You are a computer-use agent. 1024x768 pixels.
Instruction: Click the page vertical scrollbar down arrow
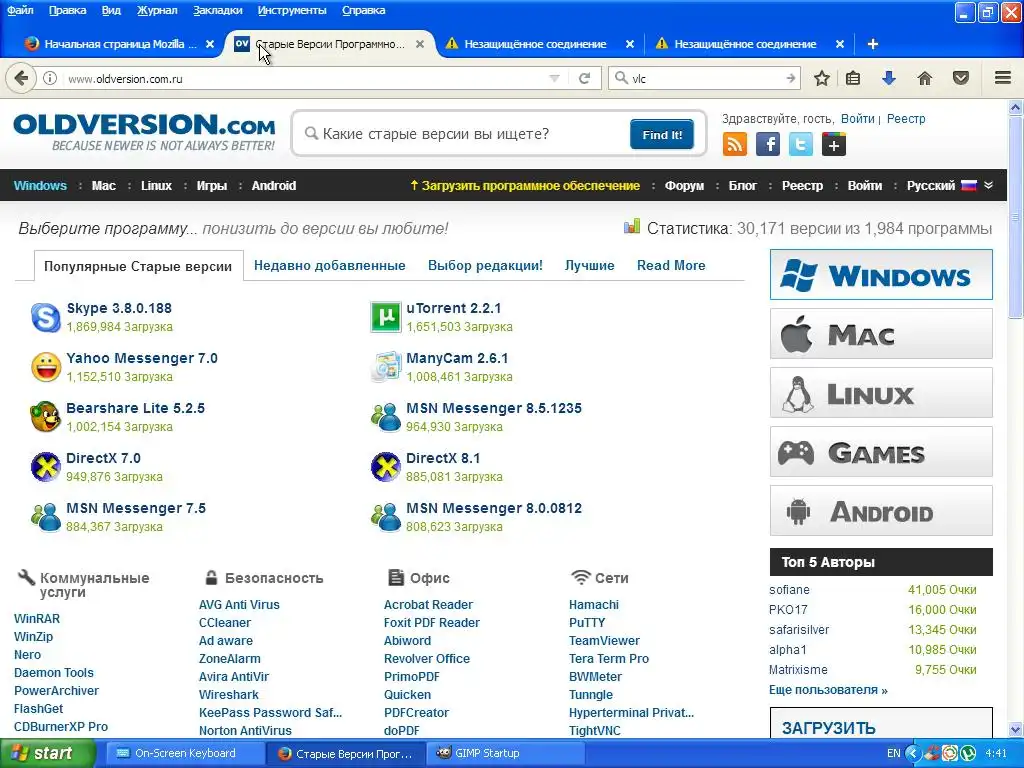click(1016, 729)
